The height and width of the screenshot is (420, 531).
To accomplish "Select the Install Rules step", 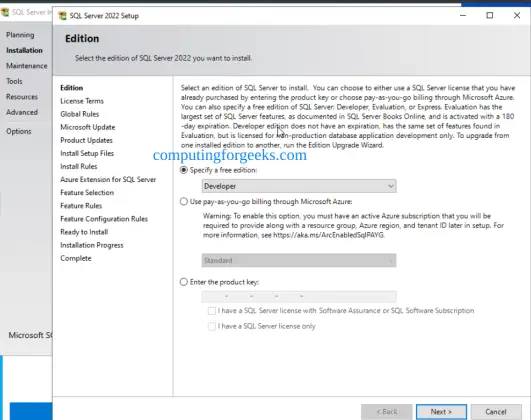I will click(79, 166).
